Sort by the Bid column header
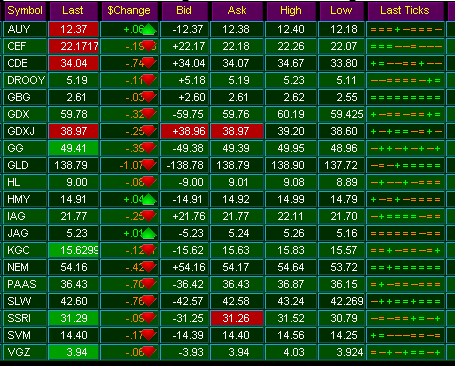The width and height of the screenshot is (455, 366). coord(184,11)
